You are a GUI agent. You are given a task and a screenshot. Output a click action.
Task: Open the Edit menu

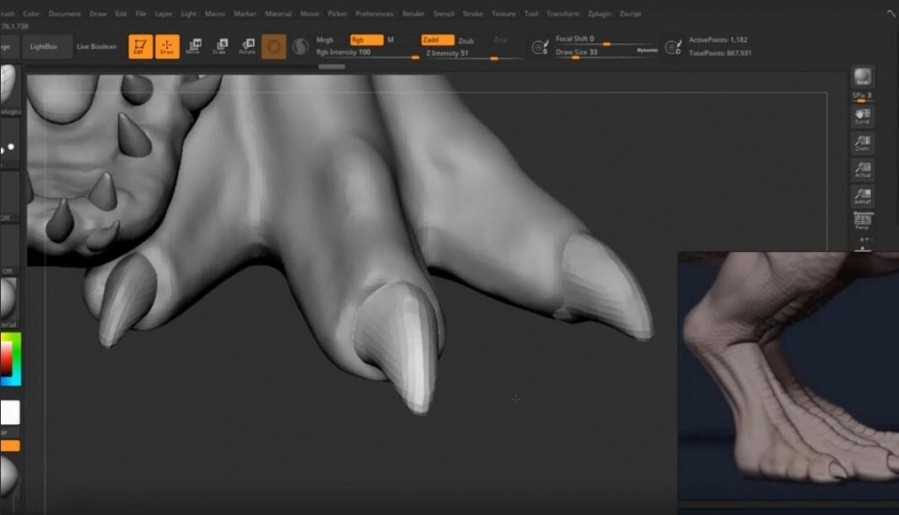click(x=121, y=13)
